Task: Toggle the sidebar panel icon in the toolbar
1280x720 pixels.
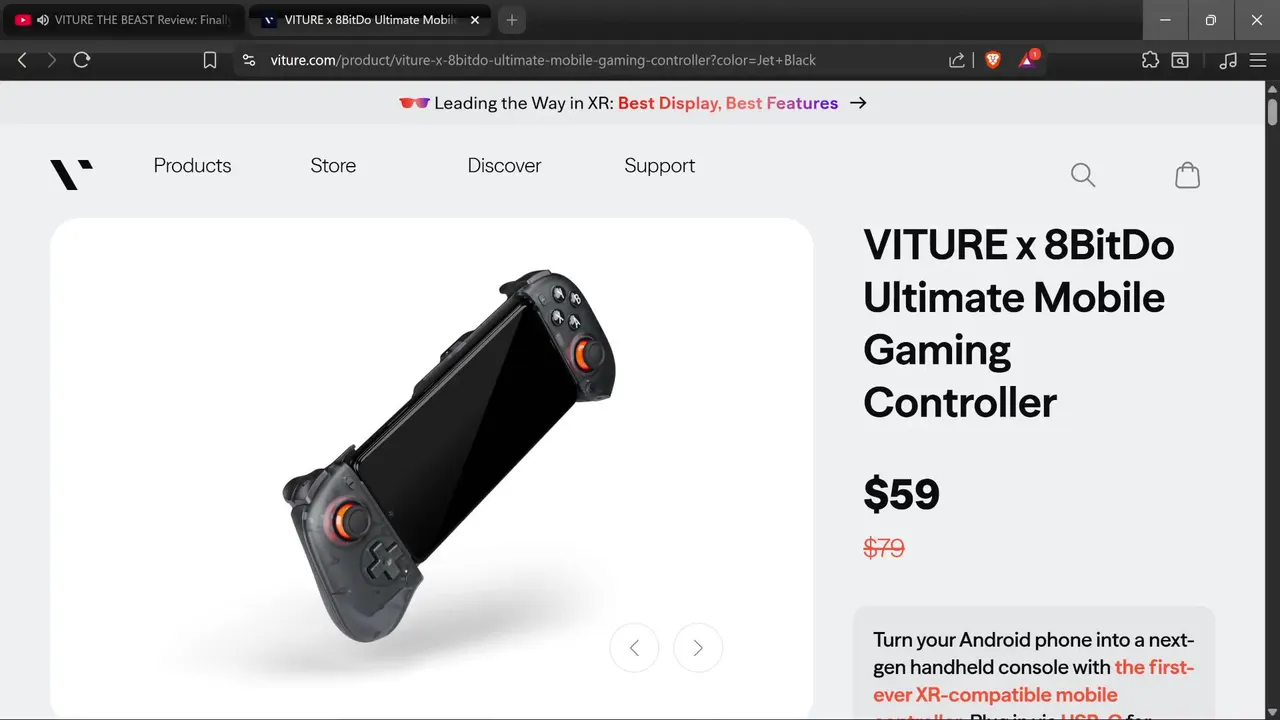Action: [x=1180, y=60]
